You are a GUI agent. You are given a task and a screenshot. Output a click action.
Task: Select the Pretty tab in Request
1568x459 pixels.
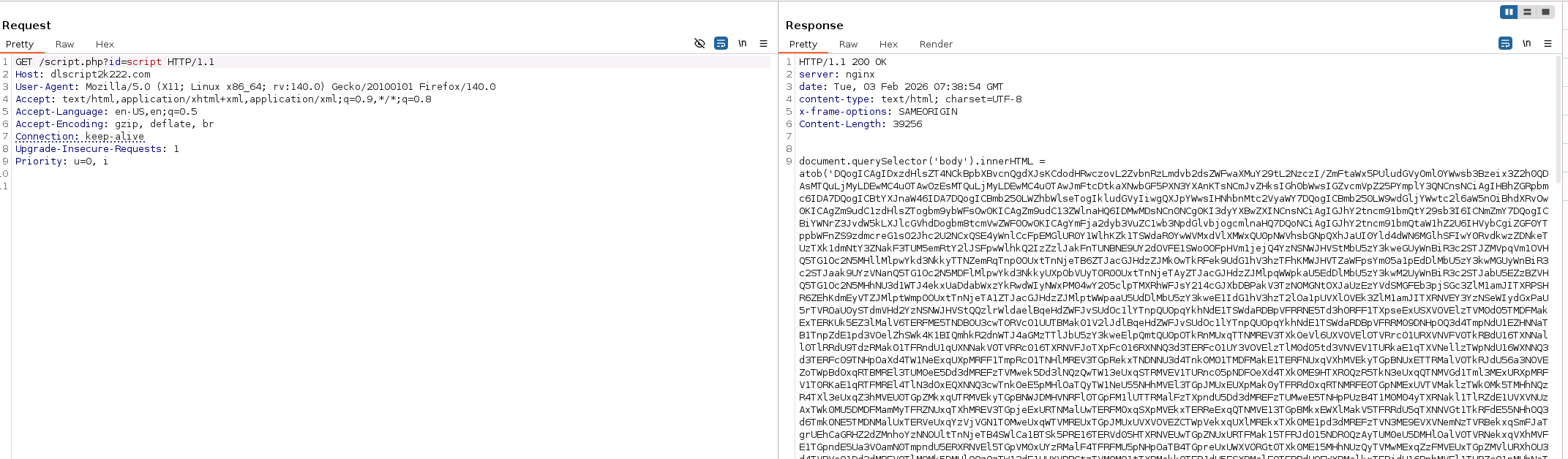pos(20,45)
